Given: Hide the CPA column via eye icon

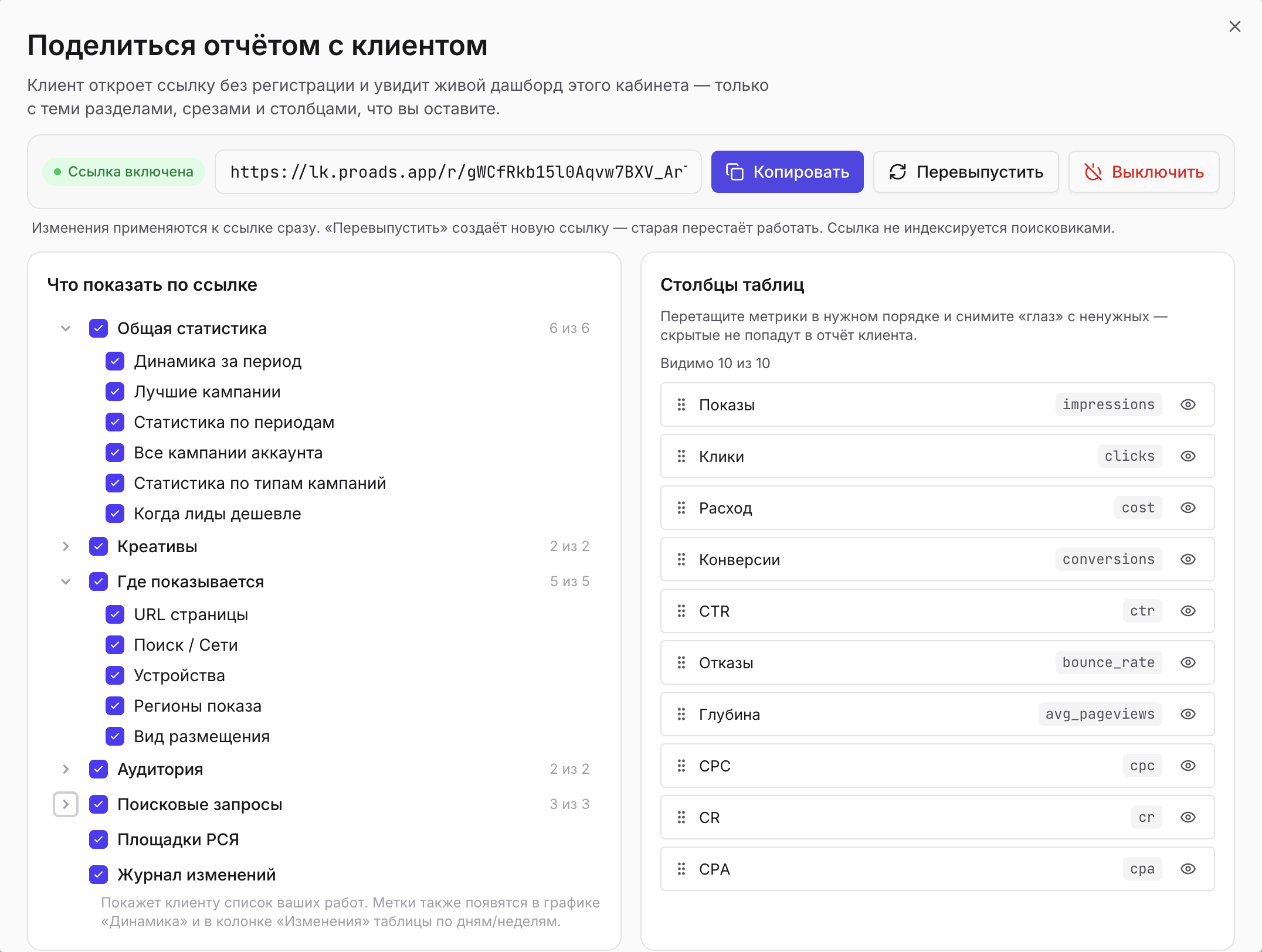Looking at the screenshot, I should coord(1188,869).
